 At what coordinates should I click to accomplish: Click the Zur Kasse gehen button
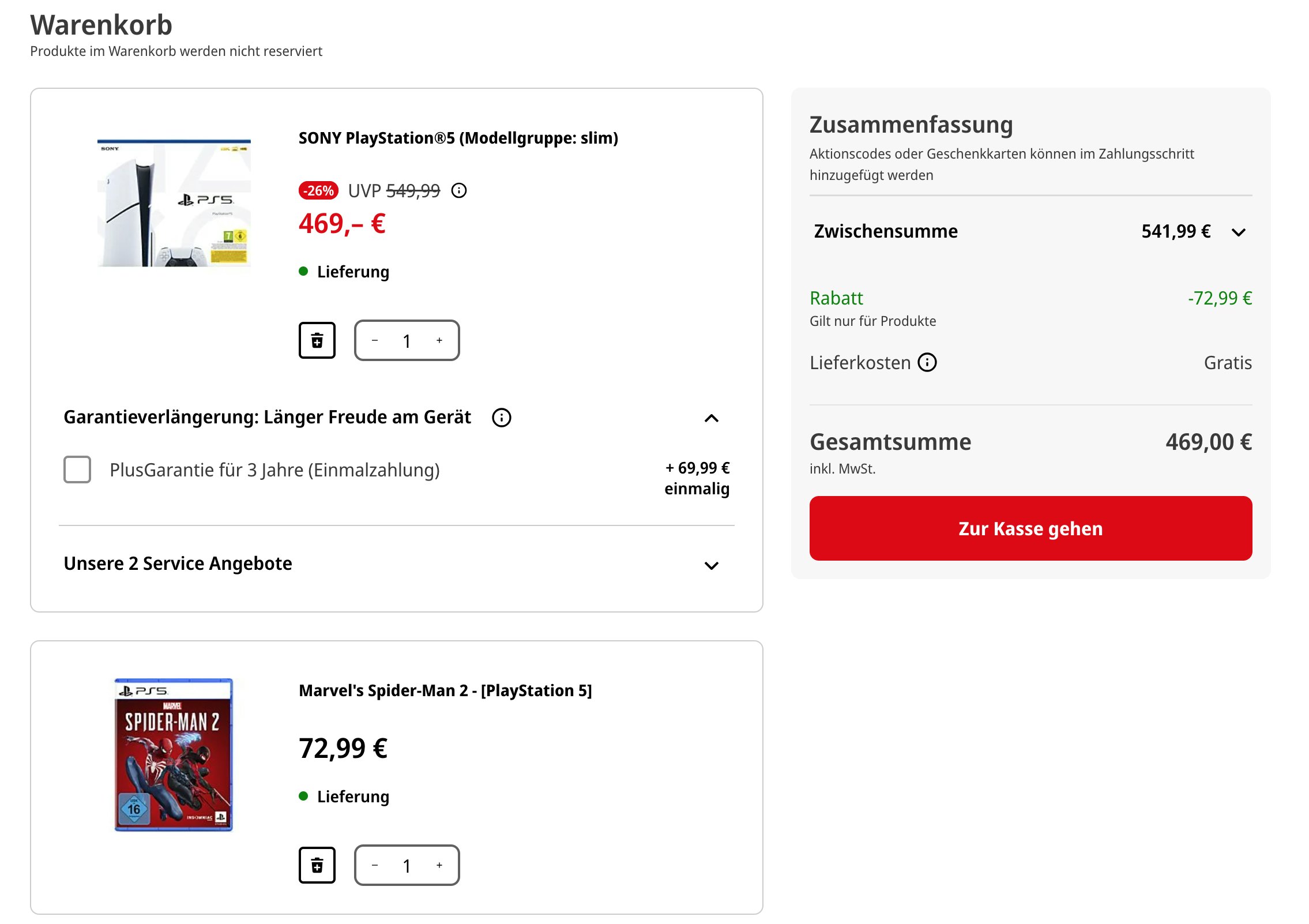click(1030, 528)
